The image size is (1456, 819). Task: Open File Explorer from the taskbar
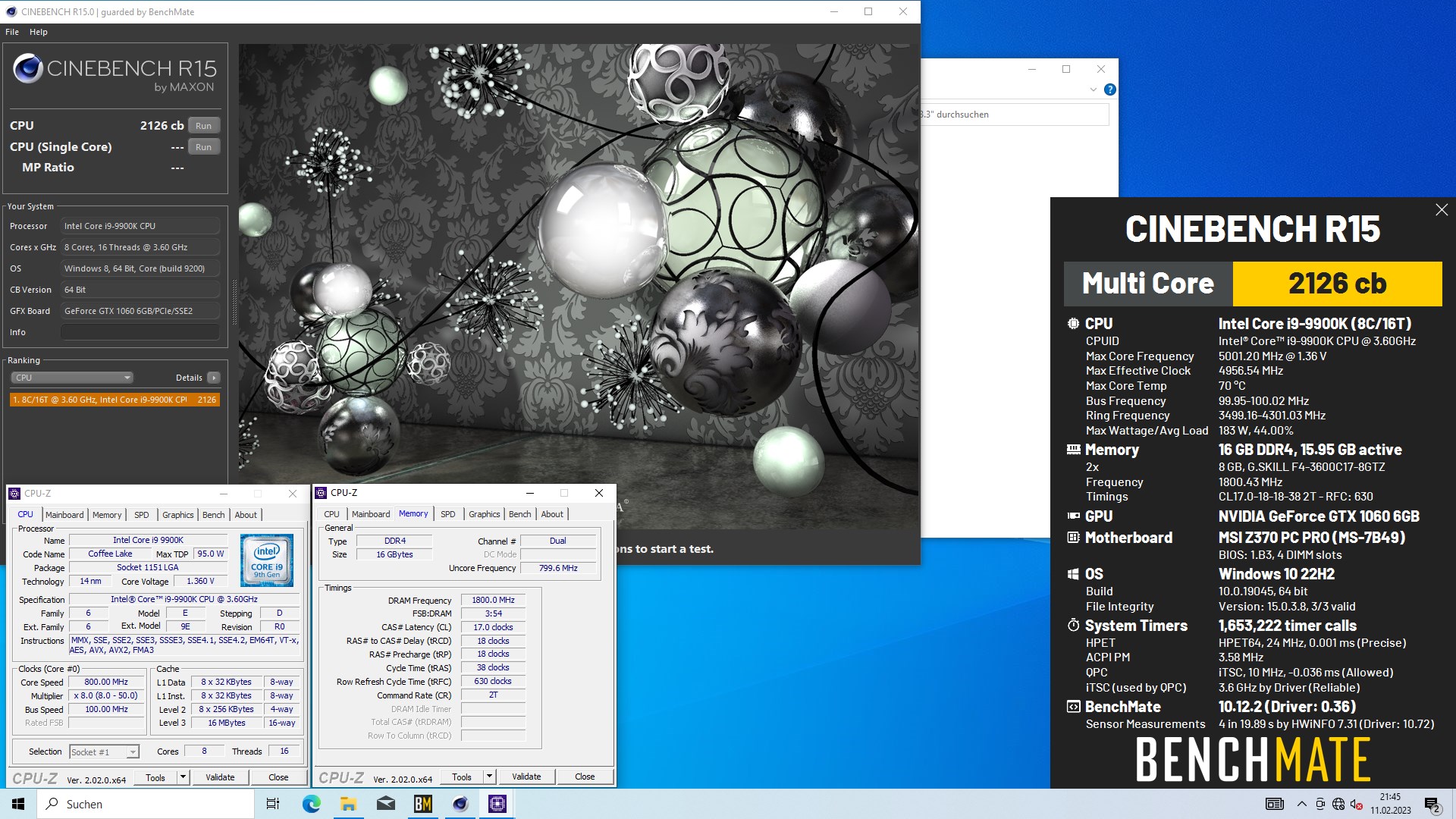click(x=348, y=804)
